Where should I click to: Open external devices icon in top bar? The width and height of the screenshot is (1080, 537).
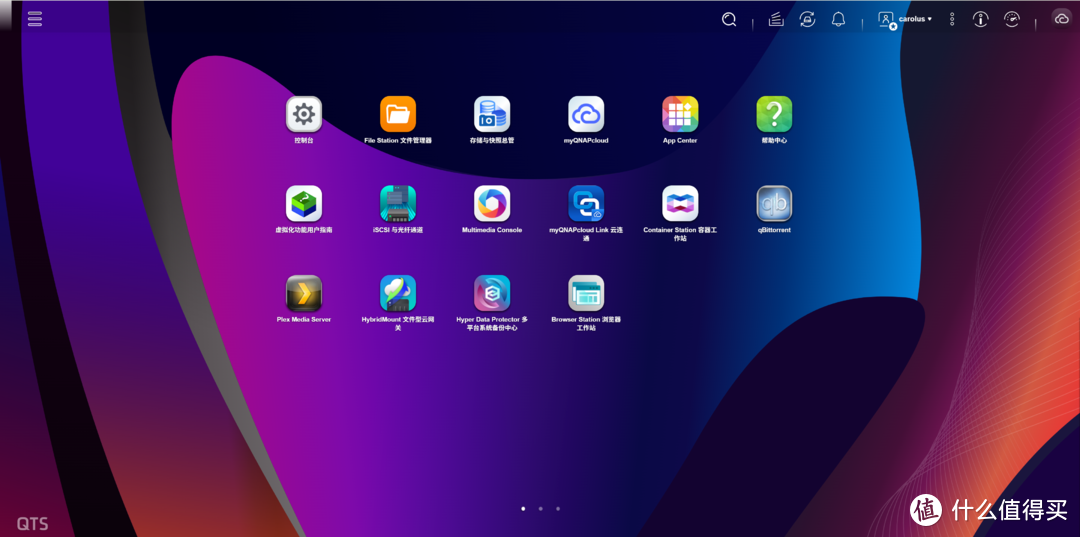tap(807, 19)
